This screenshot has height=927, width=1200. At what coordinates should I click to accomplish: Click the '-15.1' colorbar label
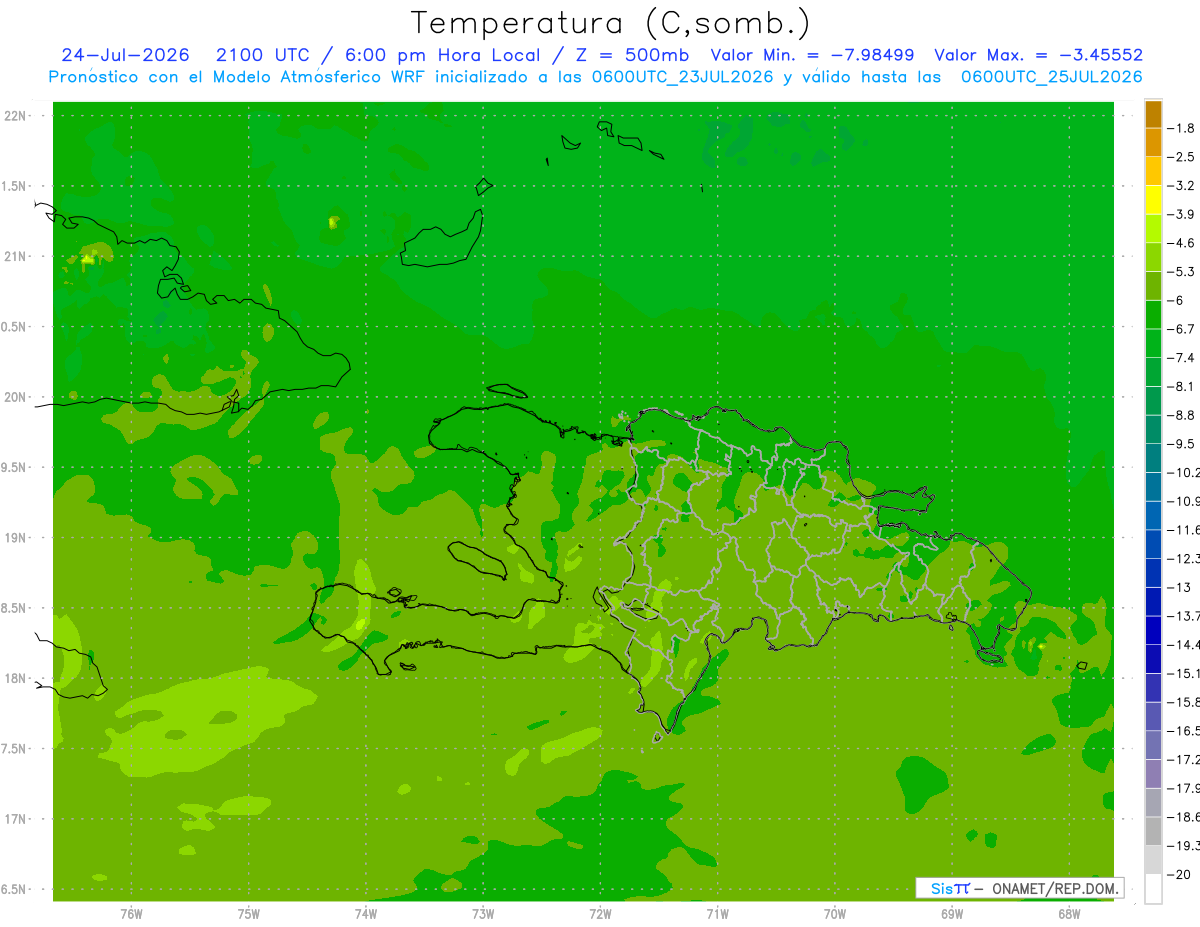1183,673
